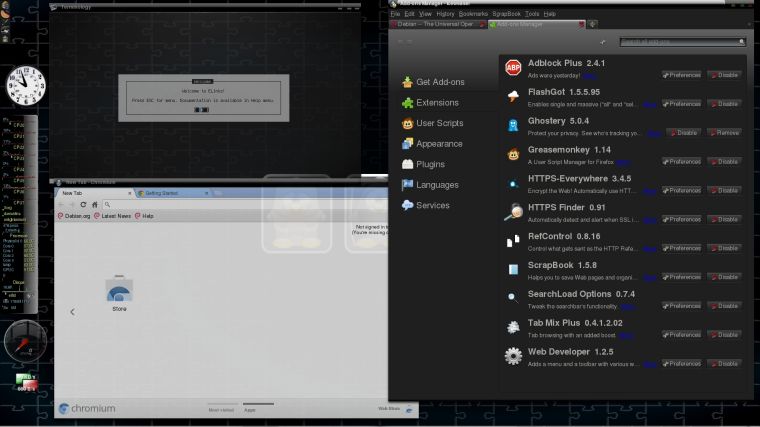Click the FlashGot cloud-lightning icon
The width and height of the screenshot is (760, 427).
[x=513, y=96]
